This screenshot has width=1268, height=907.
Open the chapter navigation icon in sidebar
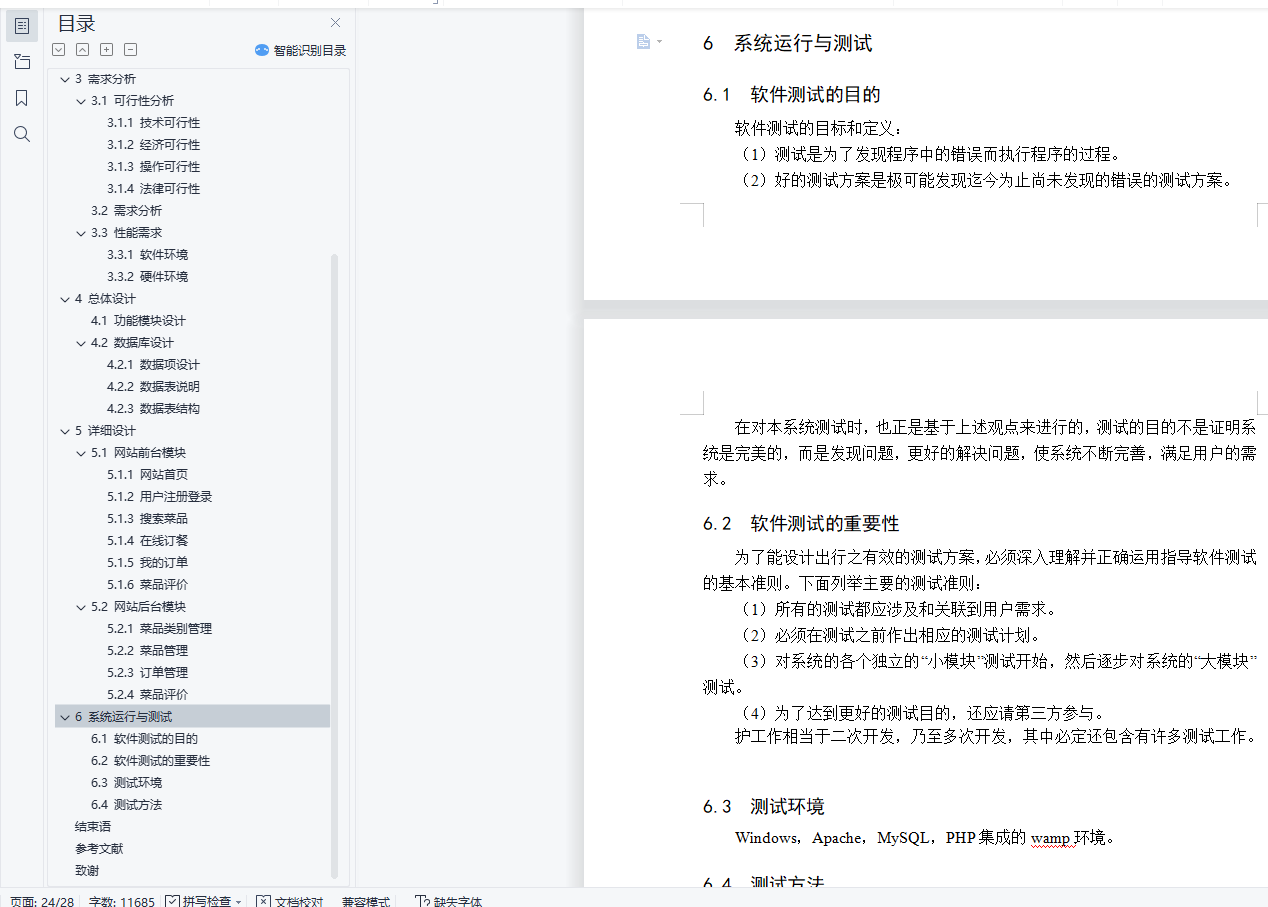tap(22, 61)
